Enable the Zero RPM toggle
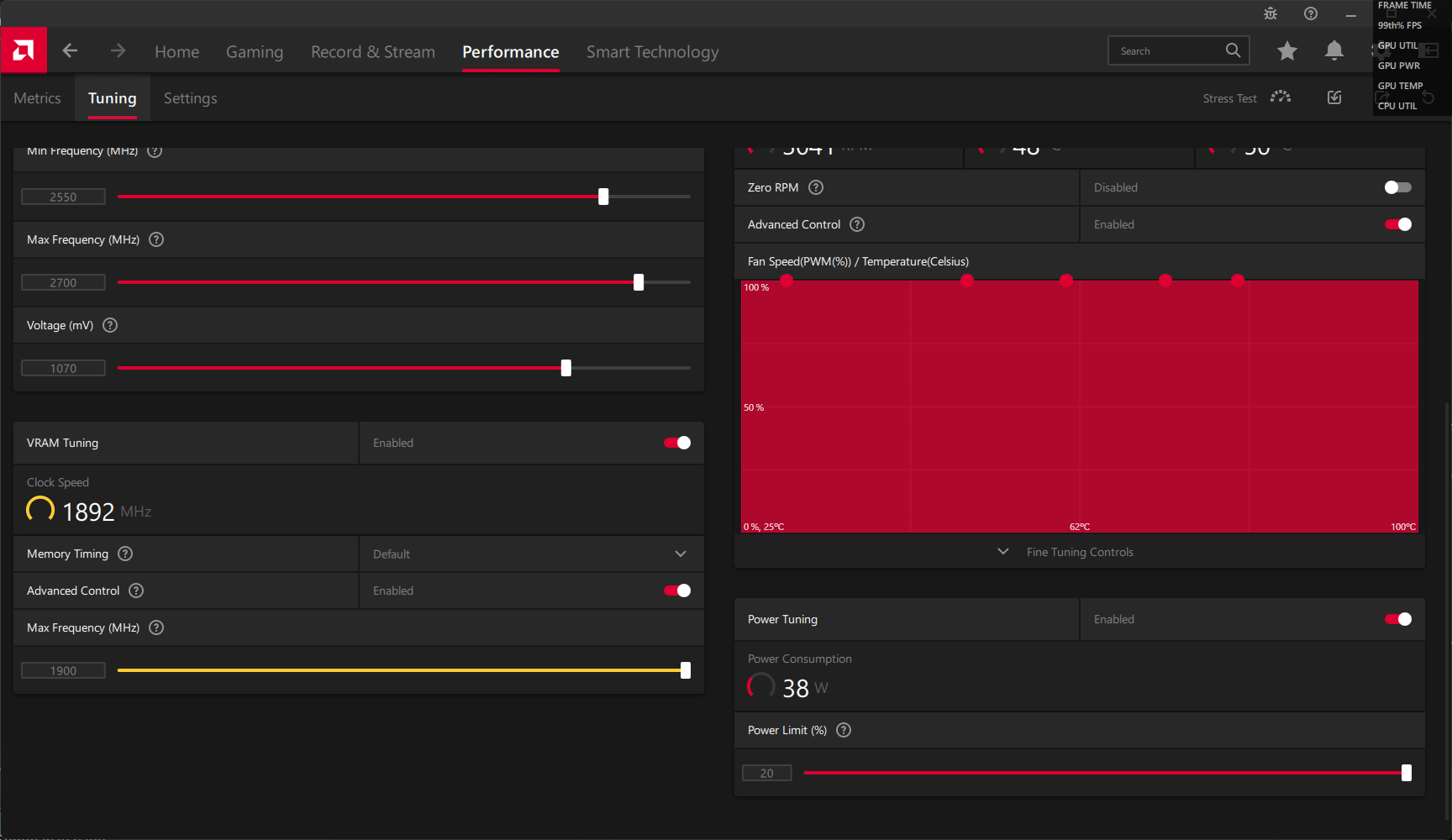The height and width of the screenshot is (840, 1452). pyautogui.click(x=1397, y=187)
